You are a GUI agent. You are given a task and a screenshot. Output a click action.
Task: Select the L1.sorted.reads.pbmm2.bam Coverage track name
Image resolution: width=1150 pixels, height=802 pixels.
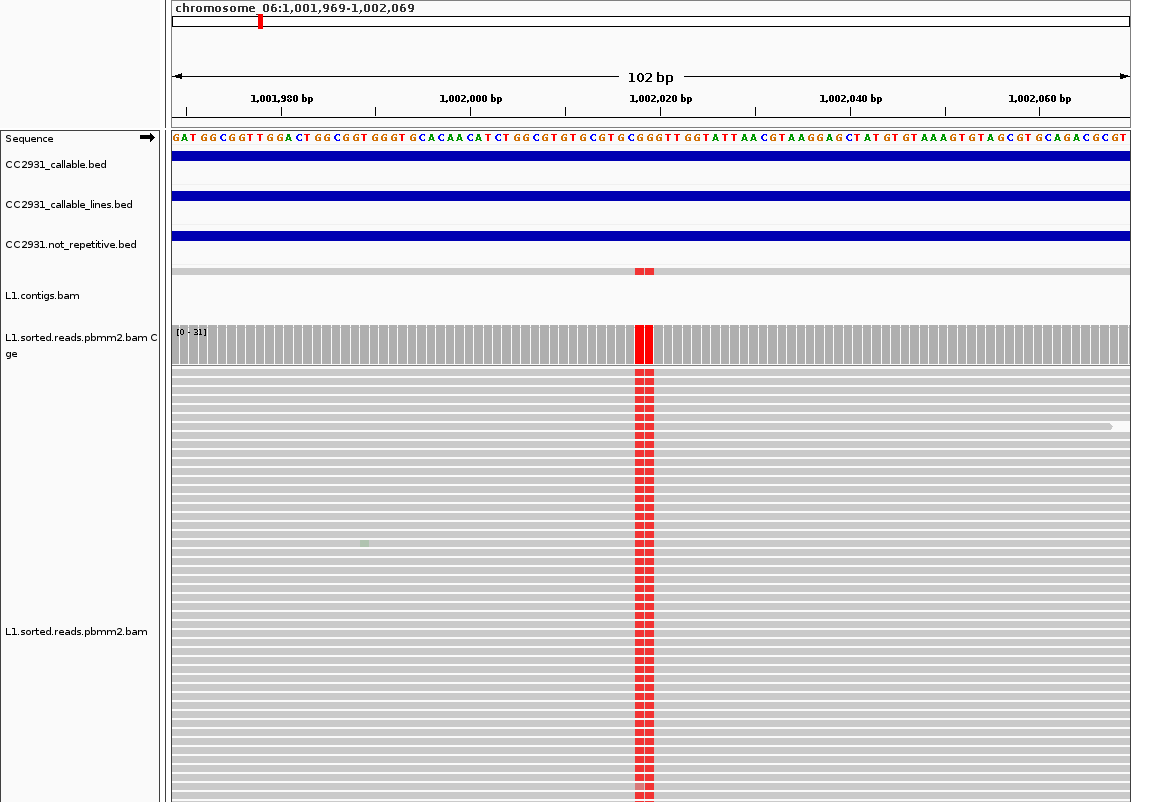click(78, 337)
